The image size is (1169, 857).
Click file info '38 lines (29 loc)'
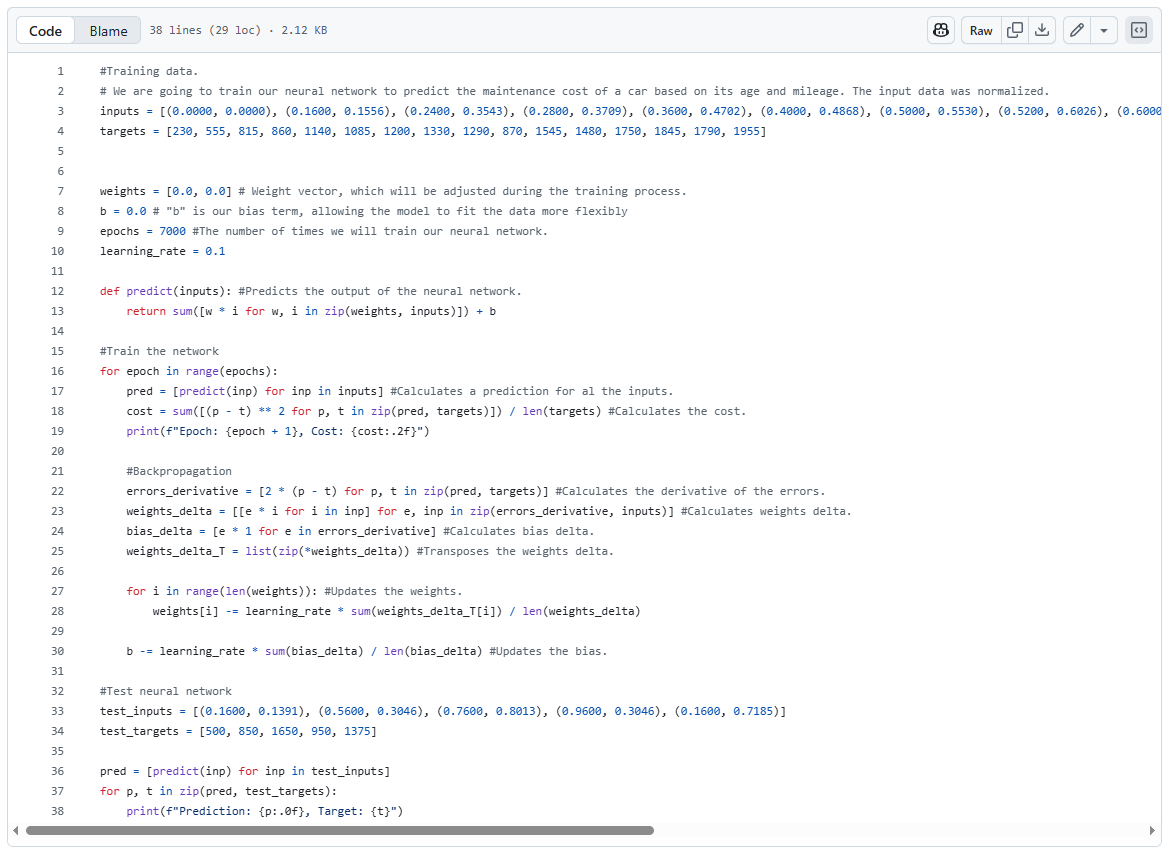[205, 31]
